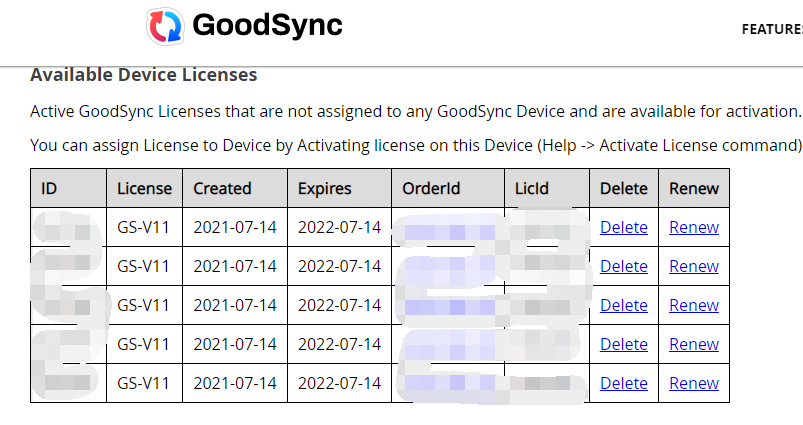Open the FEATURES menu item
The height and width of the screenshot is (425, 803).
tap(771, 29)
